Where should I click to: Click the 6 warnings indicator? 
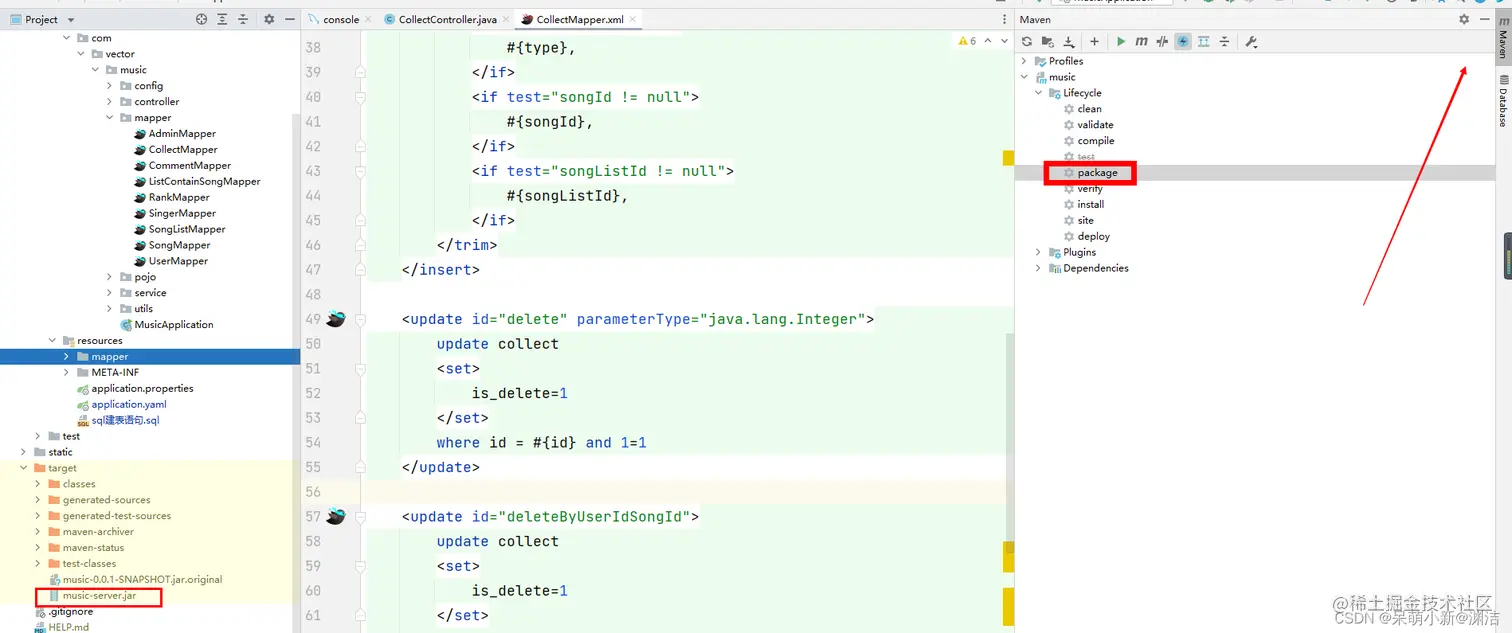point(967,41)
